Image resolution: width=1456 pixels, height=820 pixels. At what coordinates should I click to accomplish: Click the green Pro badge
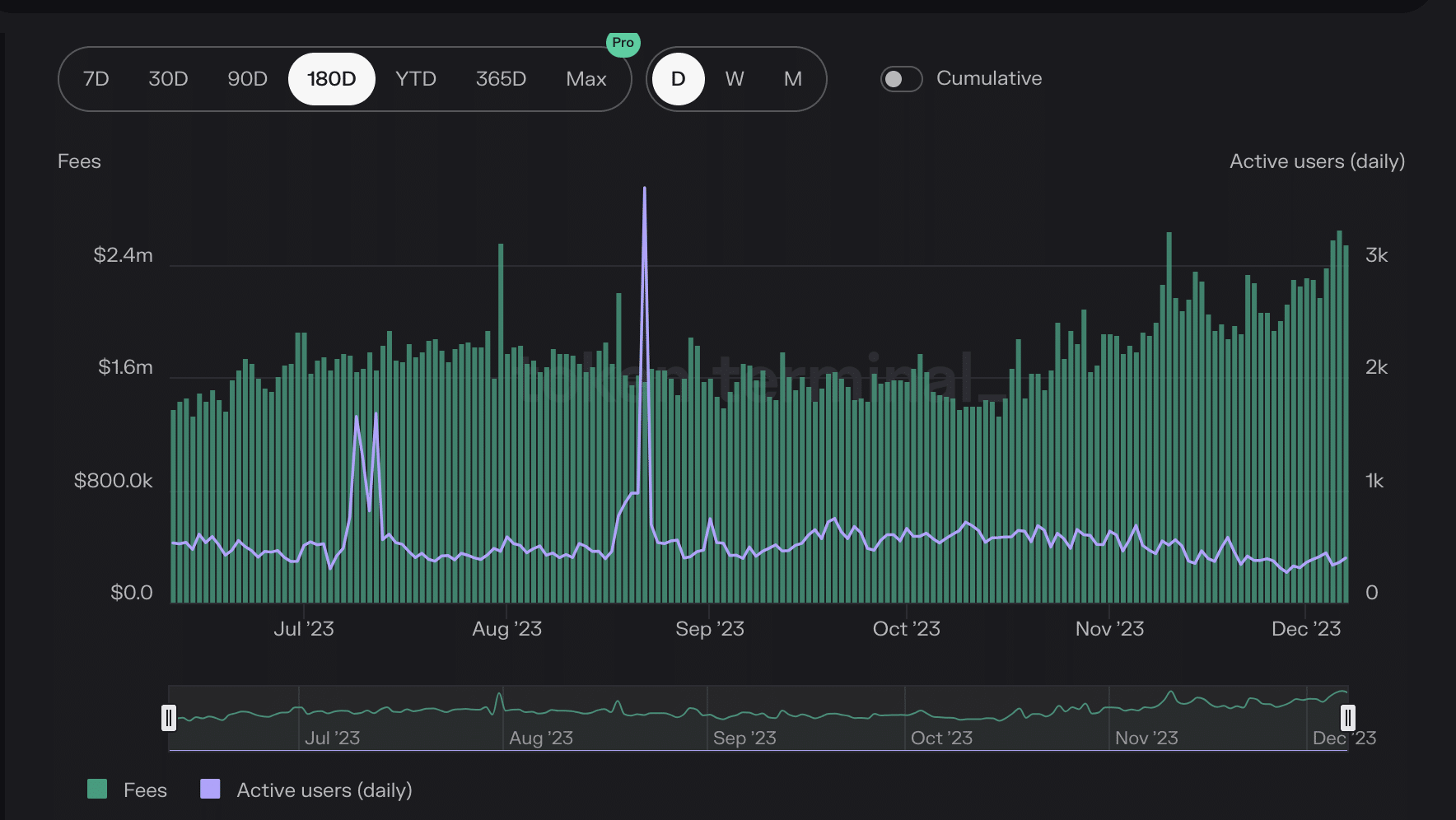coord(623,43)
